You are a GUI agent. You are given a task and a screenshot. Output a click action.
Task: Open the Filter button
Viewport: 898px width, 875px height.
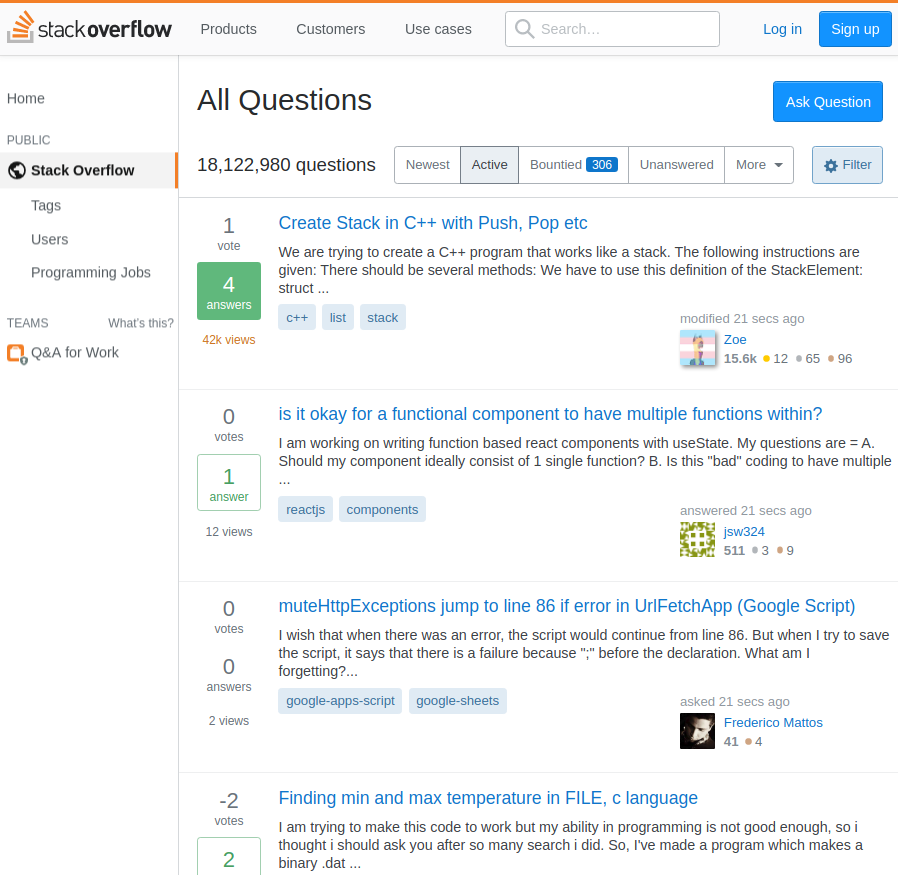(x=847, y=165)
